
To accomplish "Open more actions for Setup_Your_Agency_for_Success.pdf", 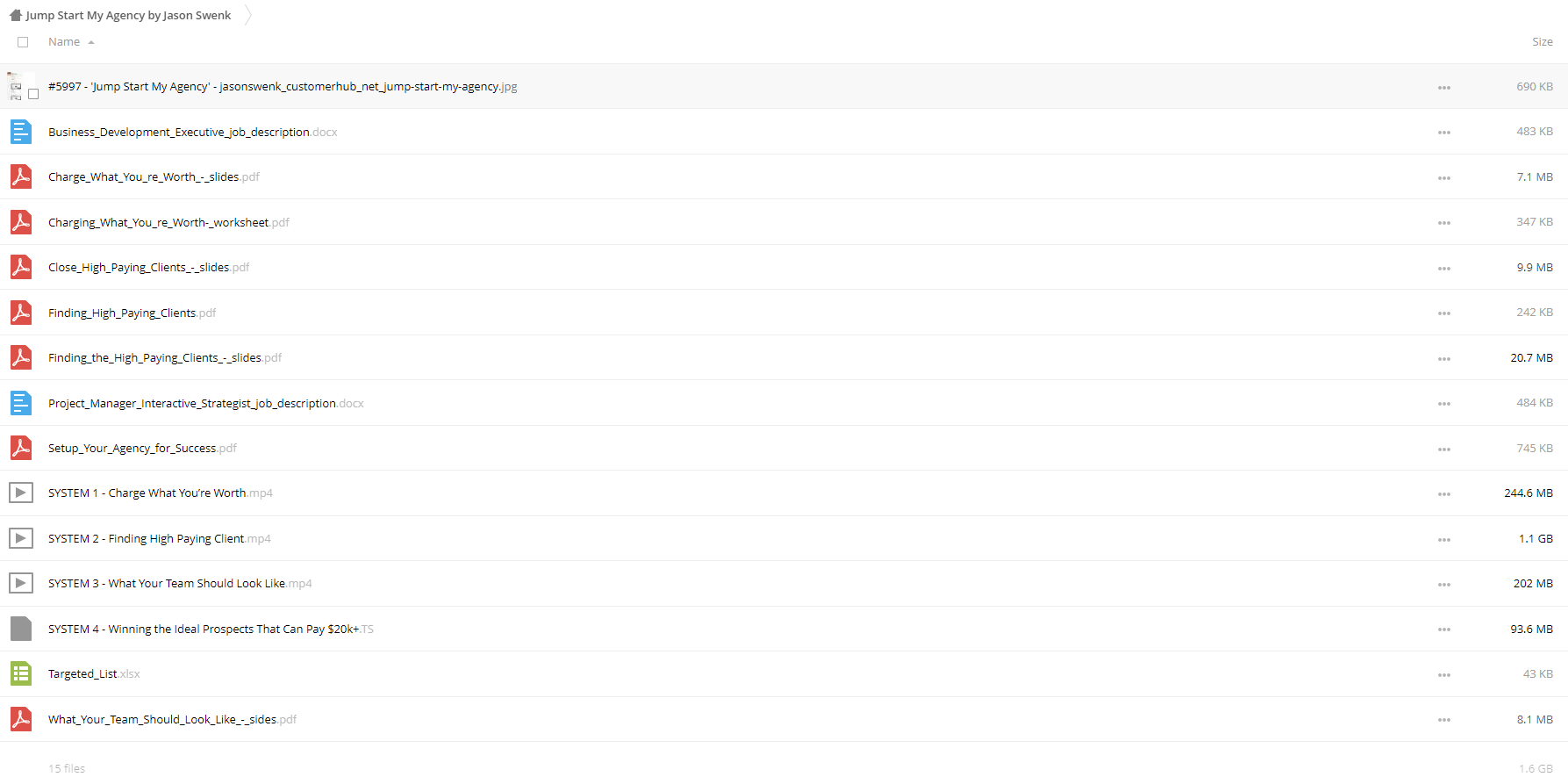I will tap(1443, 450).
